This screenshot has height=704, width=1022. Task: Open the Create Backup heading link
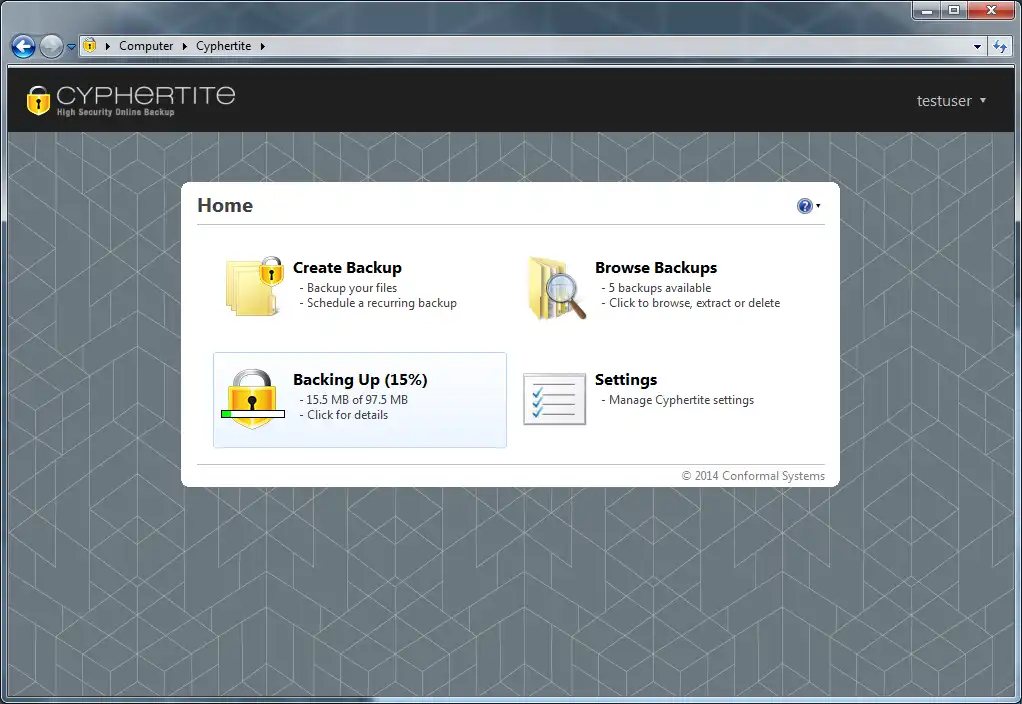pos(347,268)
